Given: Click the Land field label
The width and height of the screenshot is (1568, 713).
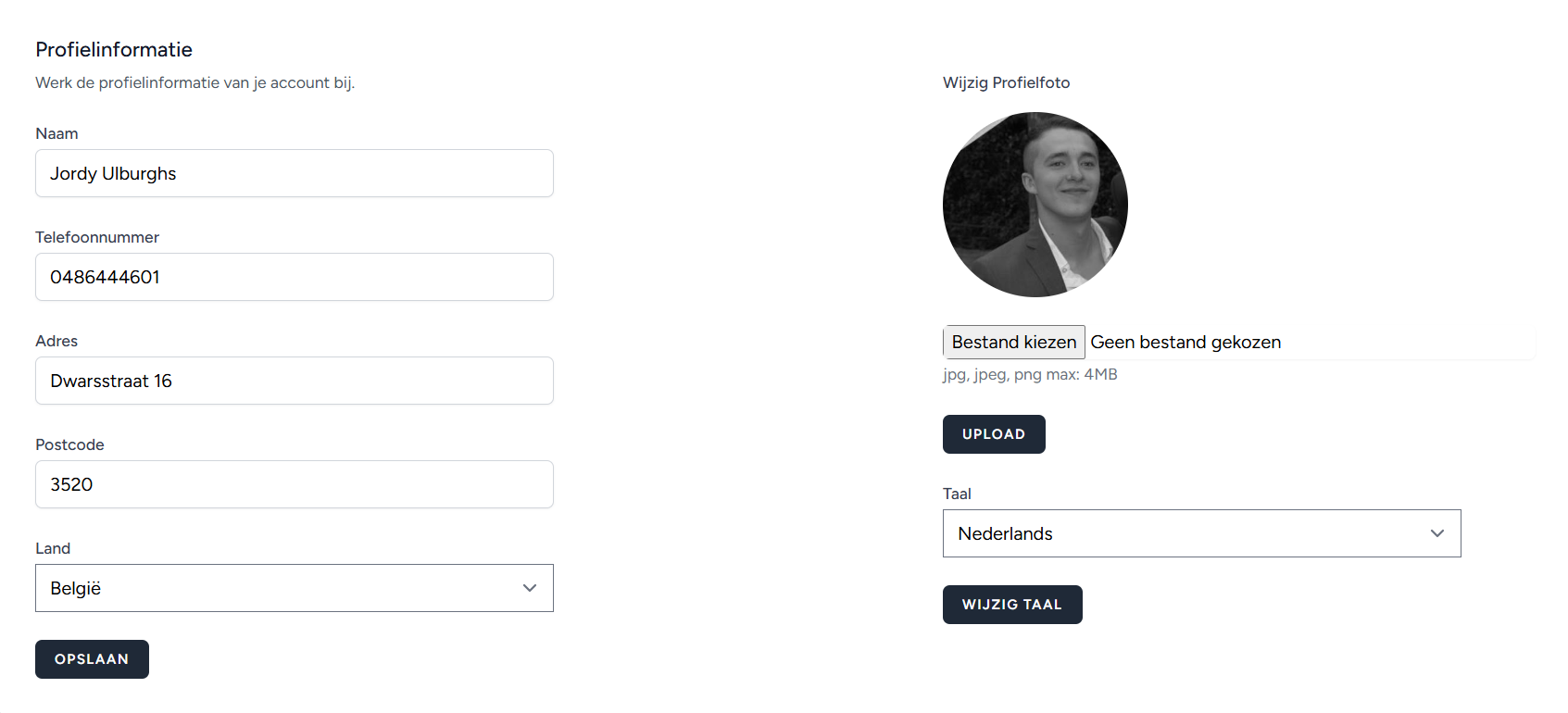Looking at the screenshot, I should pyautogui.click(x=53, y=548).
